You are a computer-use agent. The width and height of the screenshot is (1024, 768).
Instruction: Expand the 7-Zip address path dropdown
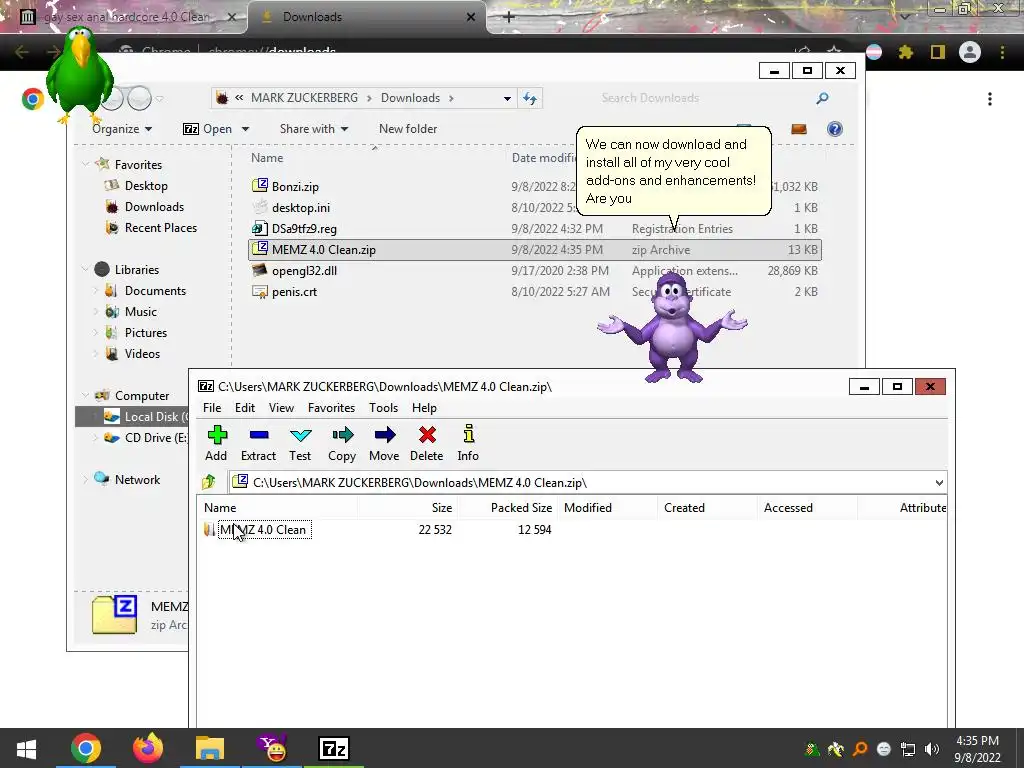tap(938, 483)
